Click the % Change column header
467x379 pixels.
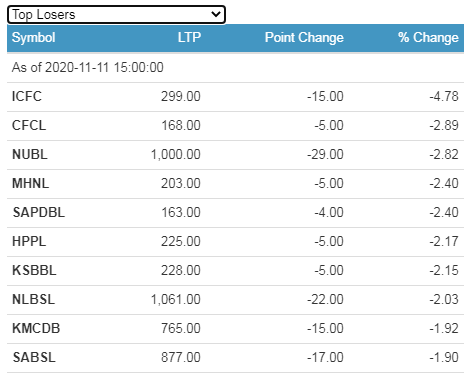428,37
